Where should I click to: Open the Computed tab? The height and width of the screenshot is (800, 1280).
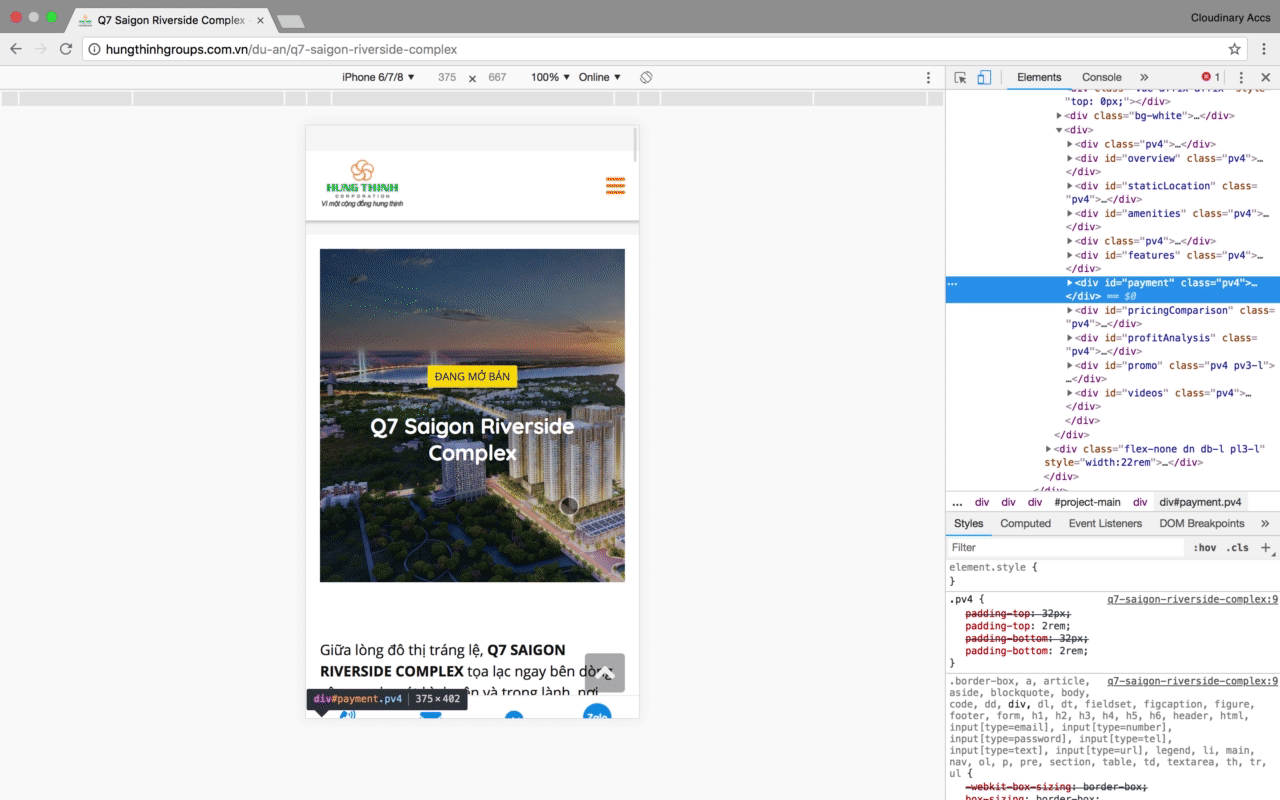click(1025, 523)
